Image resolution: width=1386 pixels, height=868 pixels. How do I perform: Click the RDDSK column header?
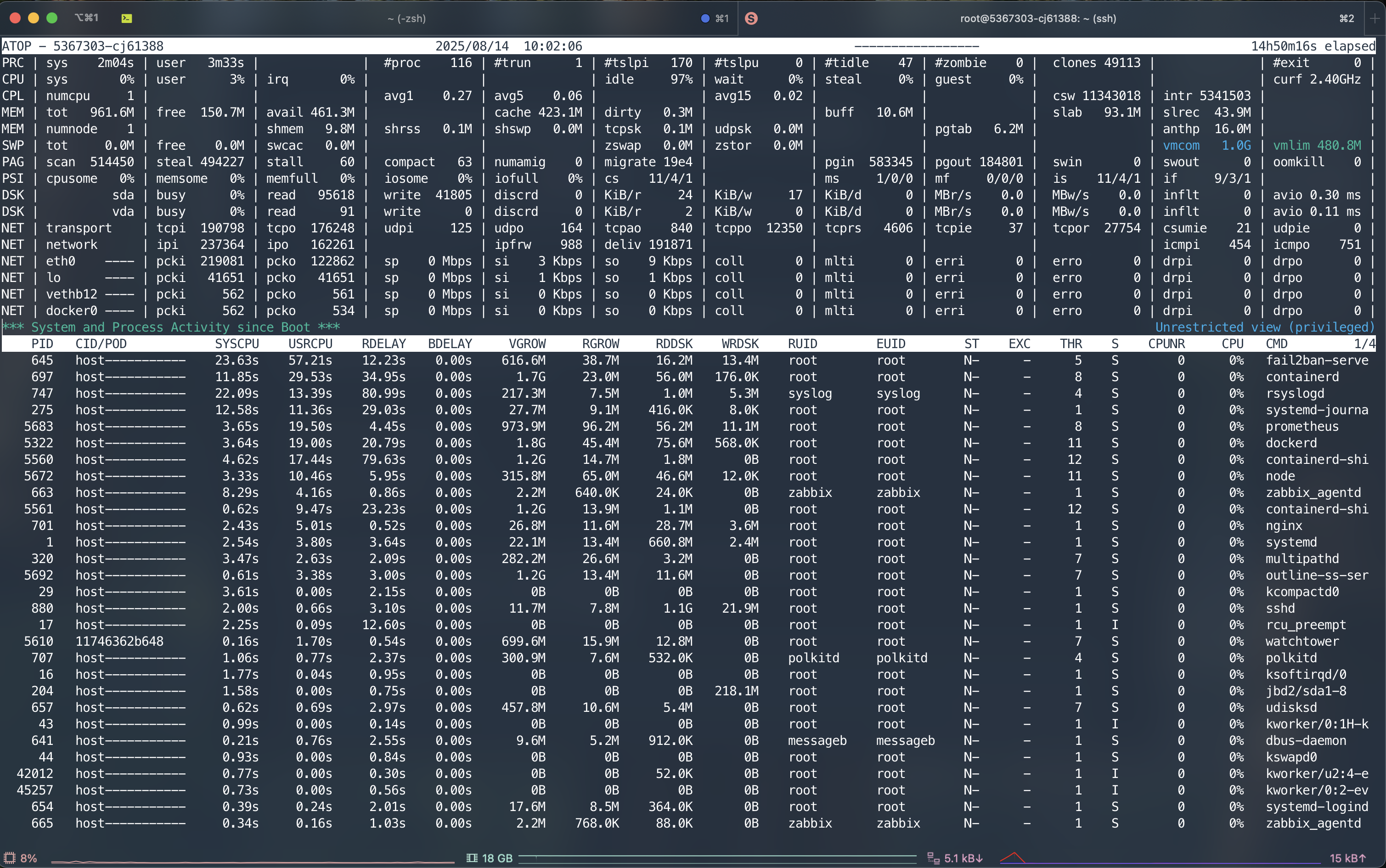click(674, 344)
